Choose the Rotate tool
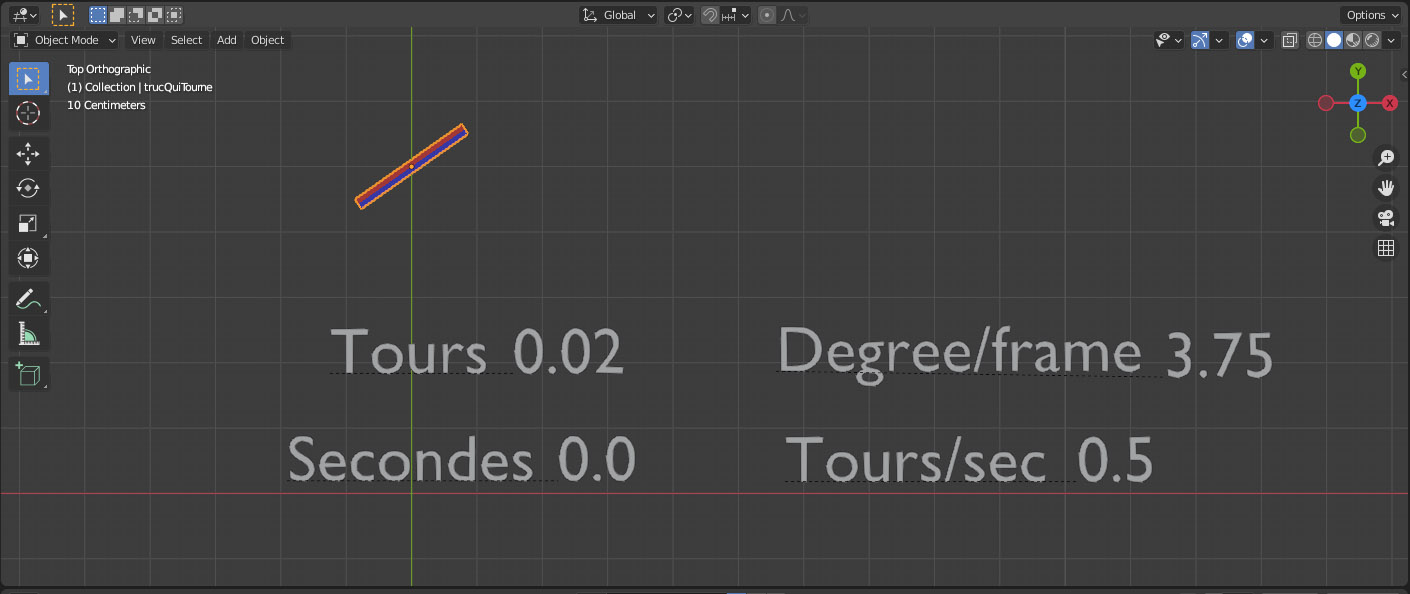This screenshot has width=1410, height=594. tap(28, 188)
